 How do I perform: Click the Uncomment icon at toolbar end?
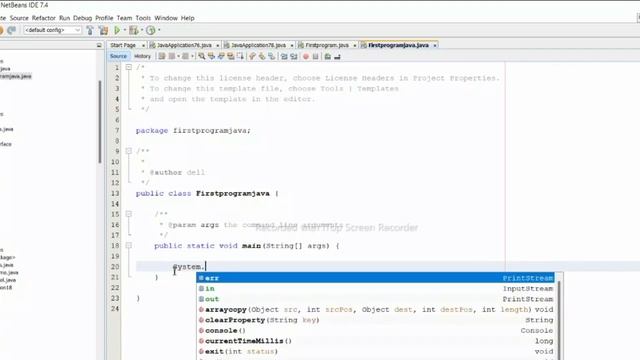337,56
